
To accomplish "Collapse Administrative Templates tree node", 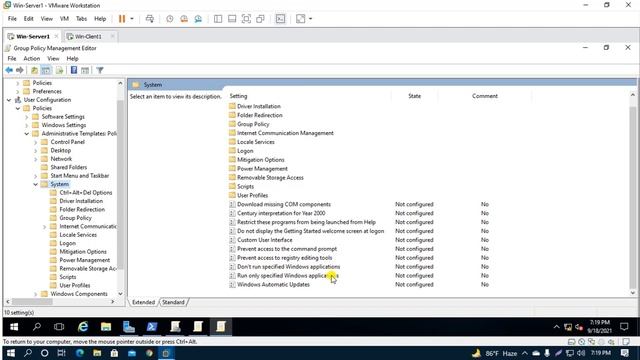I will click(27, 134).
